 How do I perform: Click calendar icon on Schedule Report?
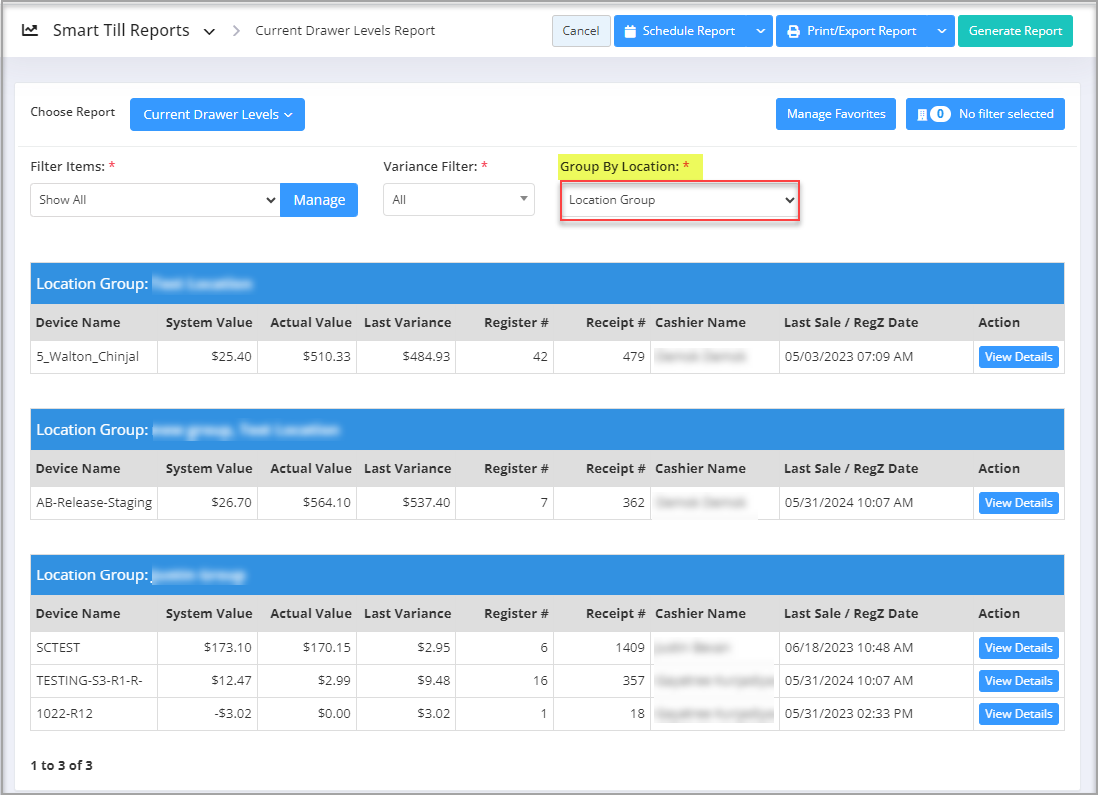[630, 32]
